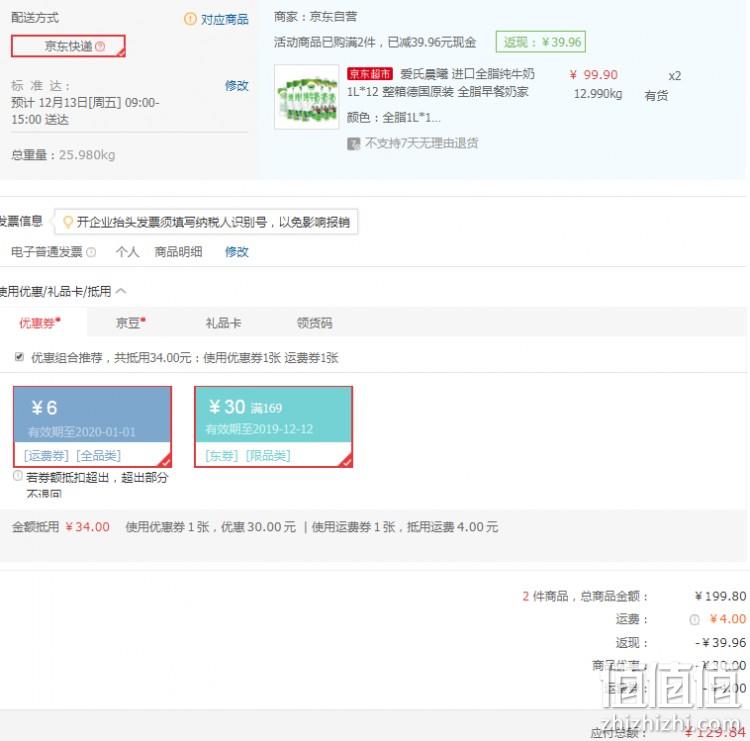Click the 不支持7天无理由退货 question icon

click(353, 144)
